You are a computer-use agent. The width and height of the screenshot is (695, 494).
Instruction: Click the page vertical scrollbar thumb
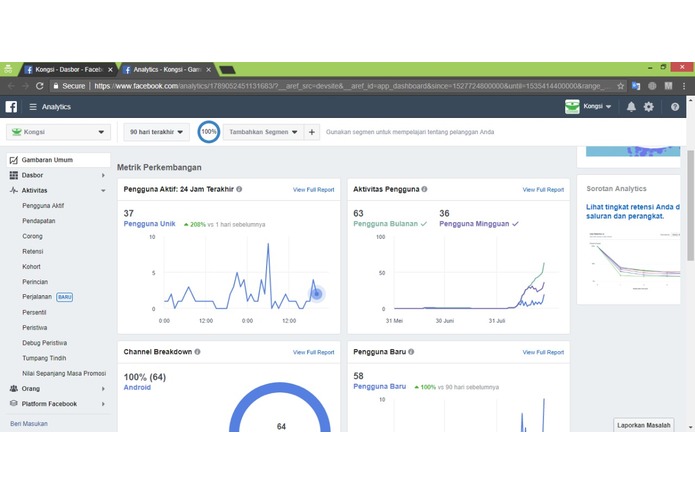[x=690, y=205]
